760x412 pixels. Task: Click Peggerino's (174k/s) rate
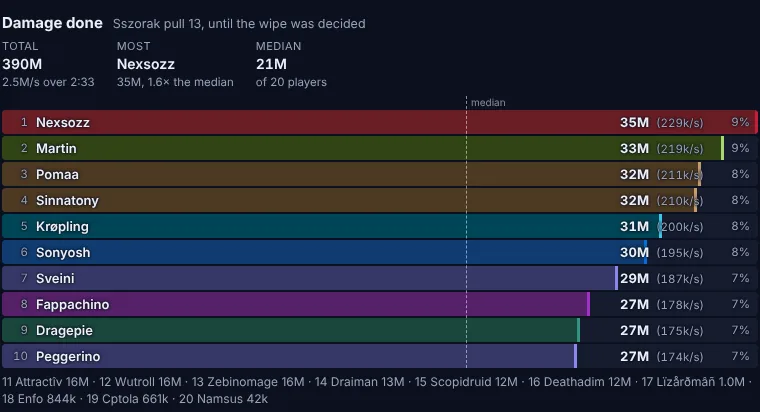point(680,357)
